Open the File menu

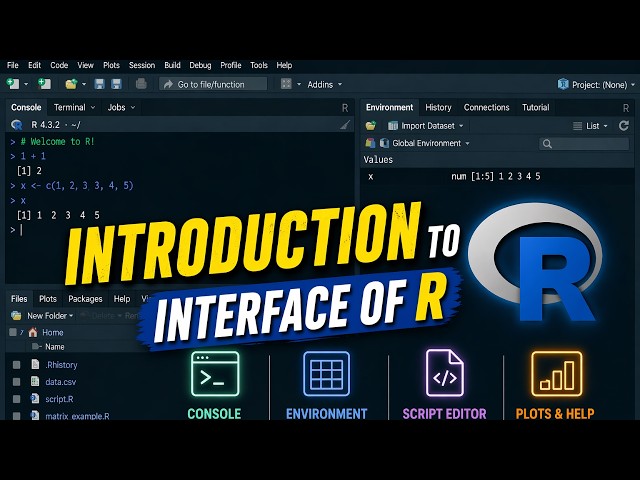[13, 65]
